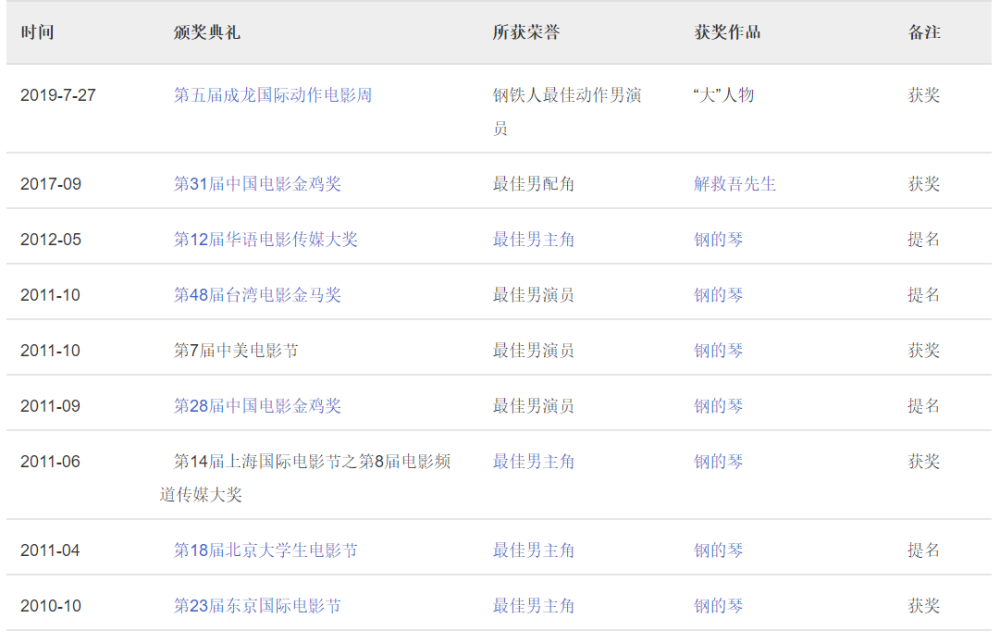Open the 解救吾先生 film link
Screen dimensions: 1000x643
[x=735, y=184]
